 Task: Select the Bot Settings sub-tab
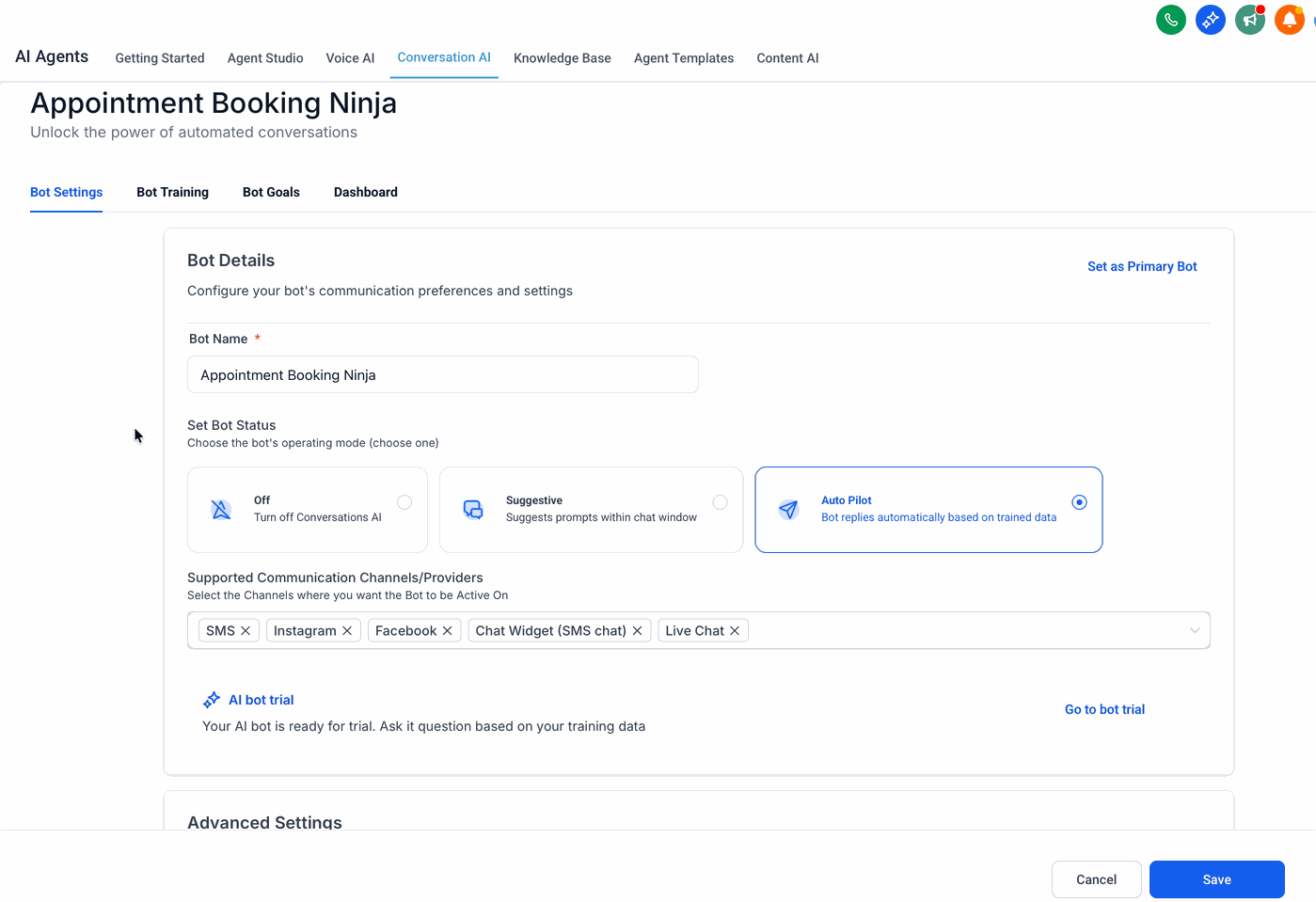click(67, 192)
